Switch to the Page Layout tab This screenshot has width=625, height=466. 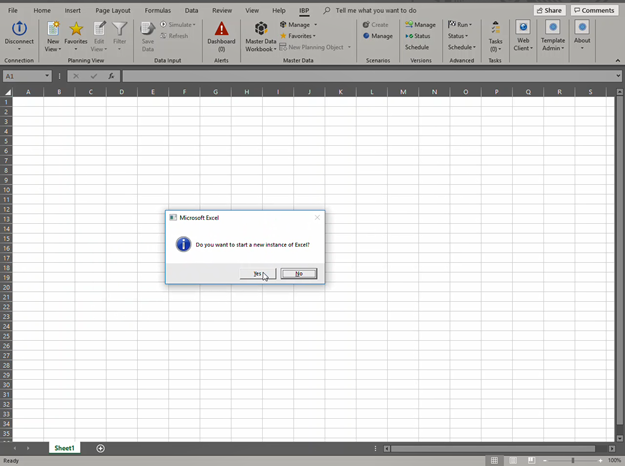[113, 10]
